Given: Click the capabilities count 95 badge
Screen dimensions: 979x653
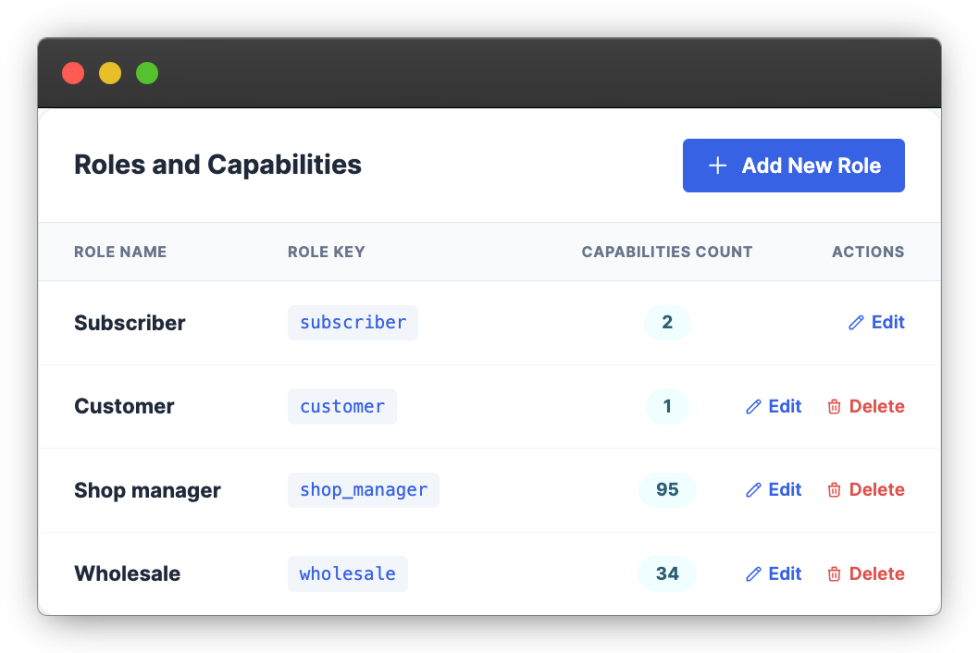Looking at the screenshot, I should (667, 490).
